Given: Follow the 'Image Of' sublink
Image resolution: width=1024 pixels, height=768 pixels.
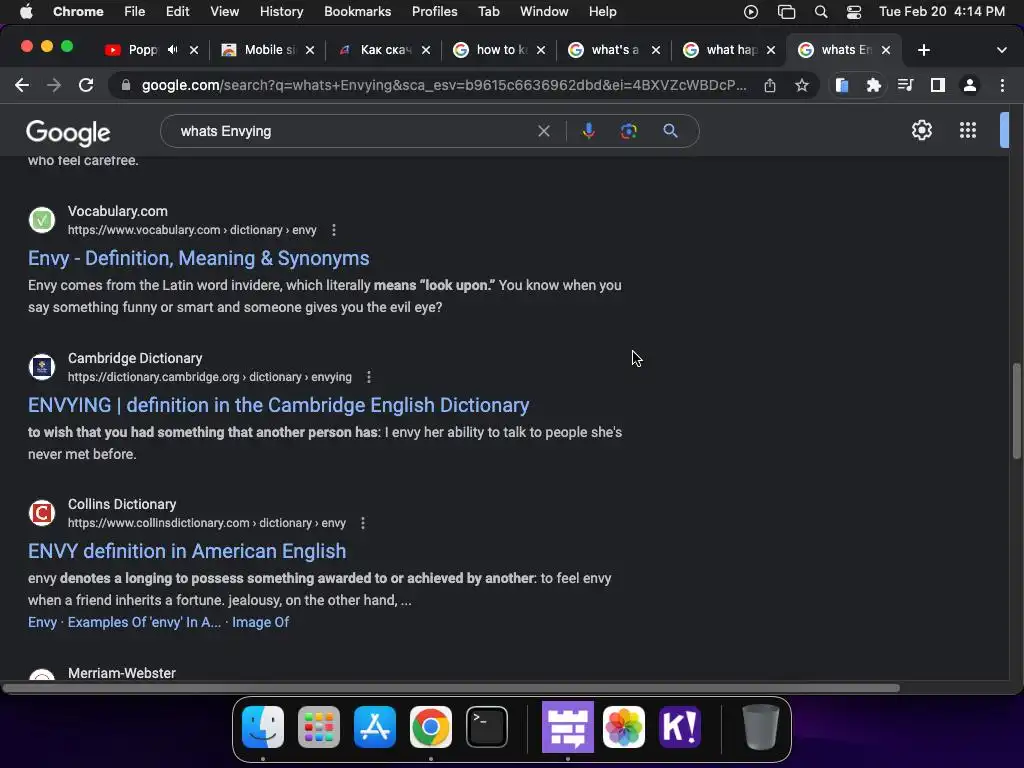Looking at the screenshot, I should pyautogui.click(x=261, y=622).
